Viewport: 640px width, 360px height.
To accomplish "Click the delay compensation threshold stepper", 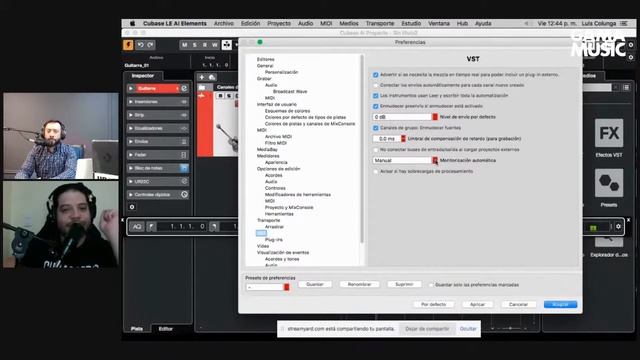I will click(403, 139).
